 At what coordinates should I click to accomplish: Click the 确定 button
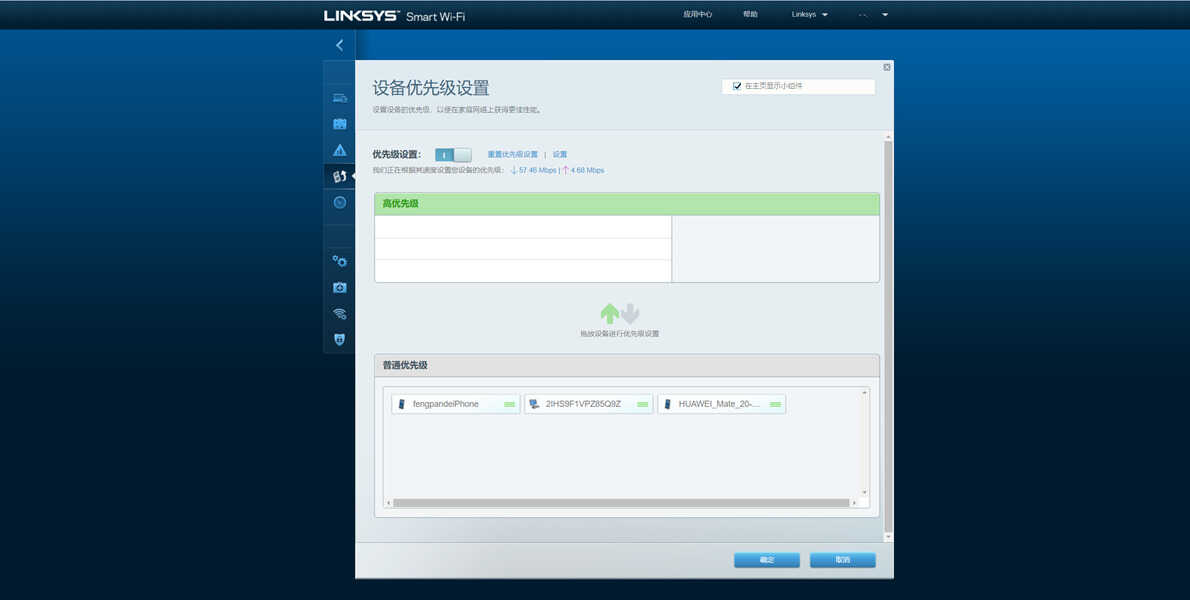pos(767,560)
